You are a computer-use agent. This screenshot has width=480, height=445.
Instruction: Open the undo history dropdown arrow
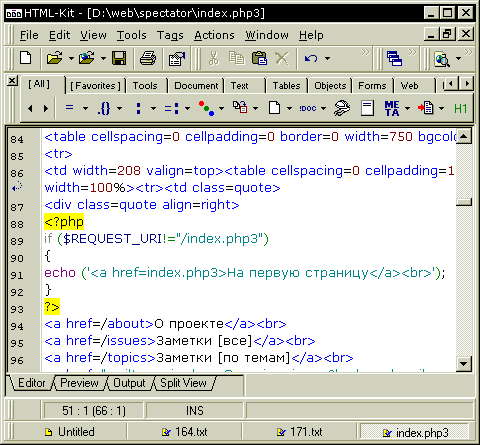pos(327,59)
